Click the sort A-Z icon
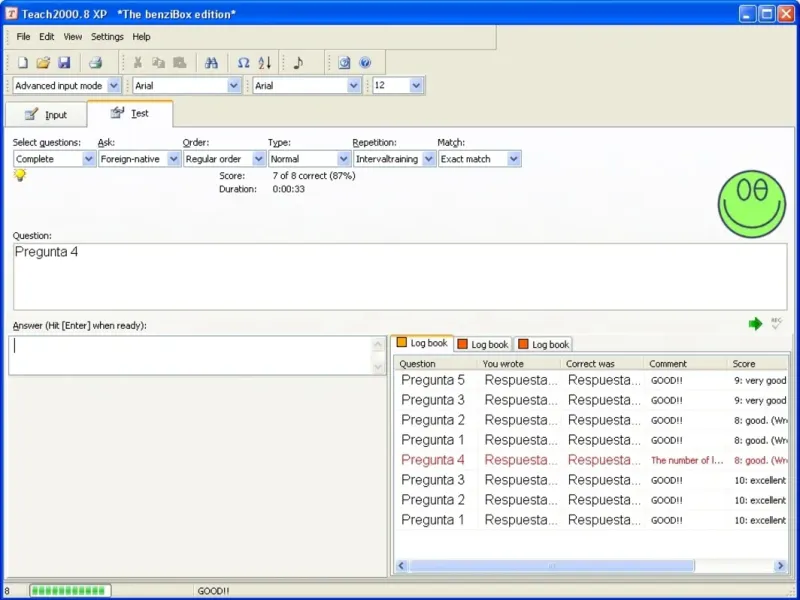800x600 pixels. coord(264,62)
